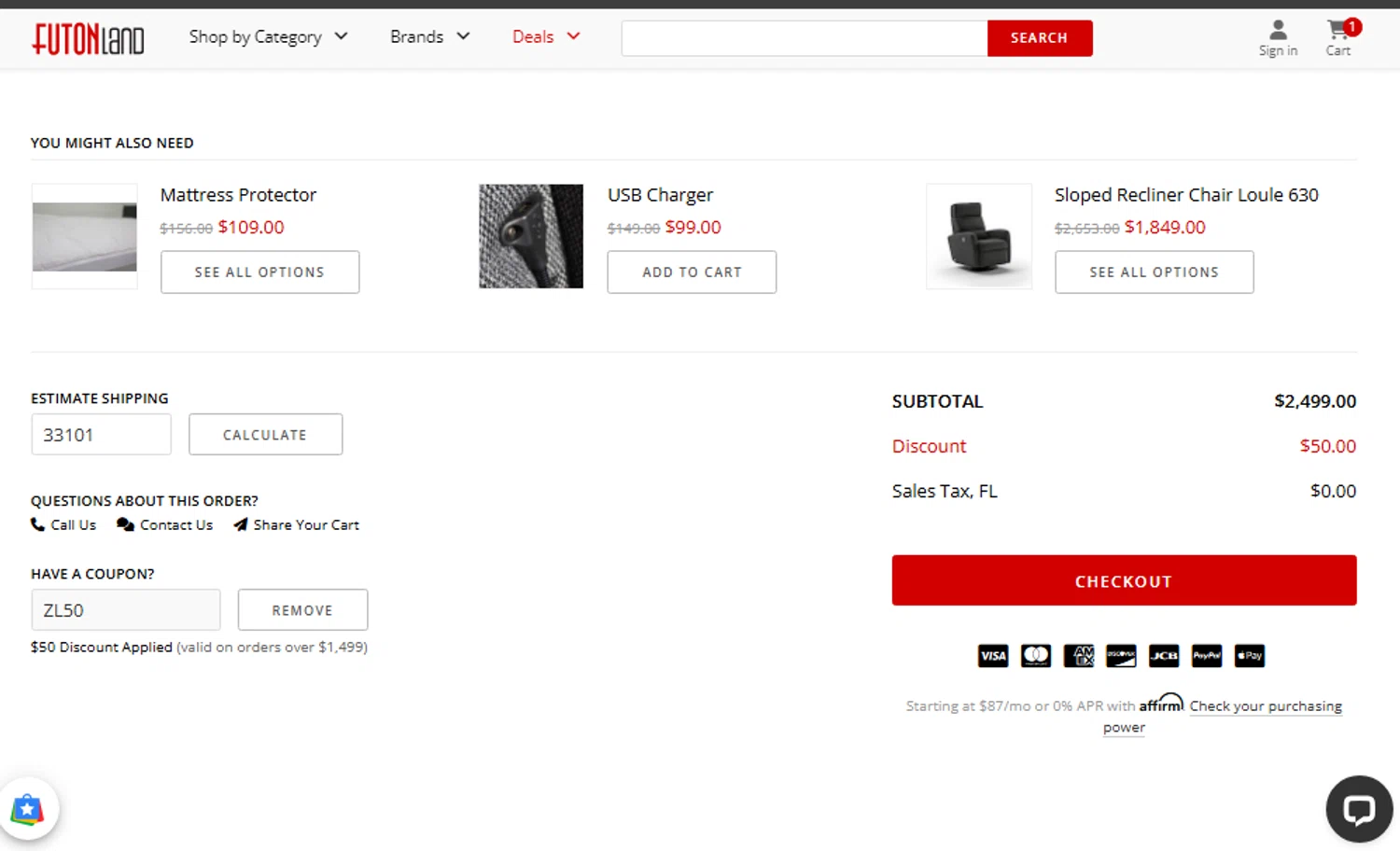Viewport: 1400px width, 851px height.
Task: Open the Call Us link
Action: coord(63,524)
